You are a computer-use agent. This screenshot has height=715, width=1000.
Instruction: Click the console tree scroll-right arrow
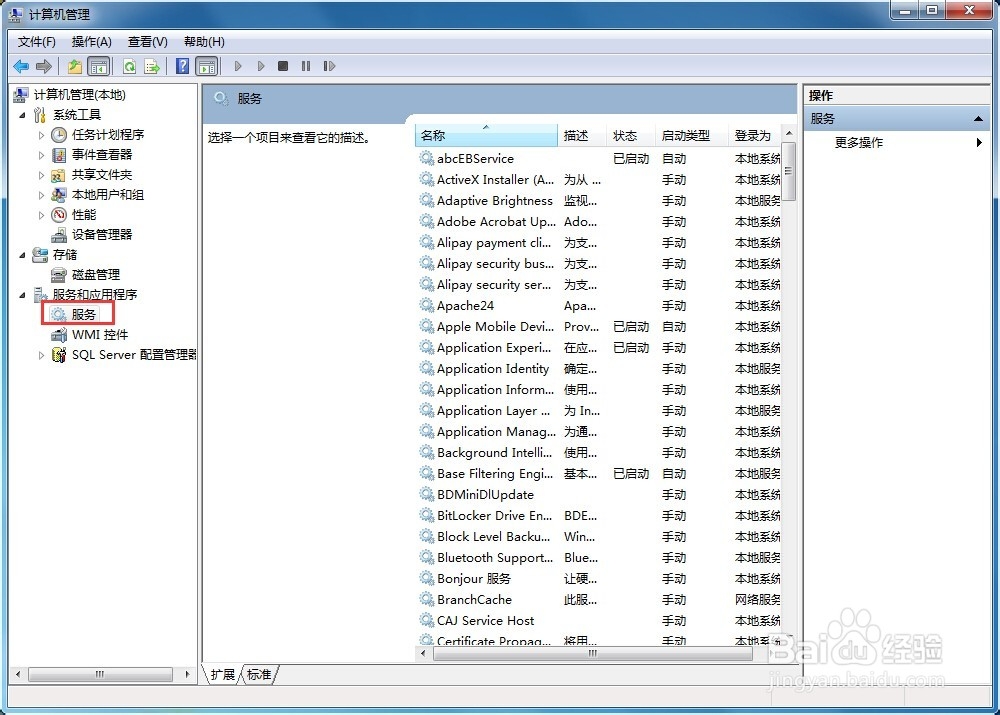coord(188,674)
